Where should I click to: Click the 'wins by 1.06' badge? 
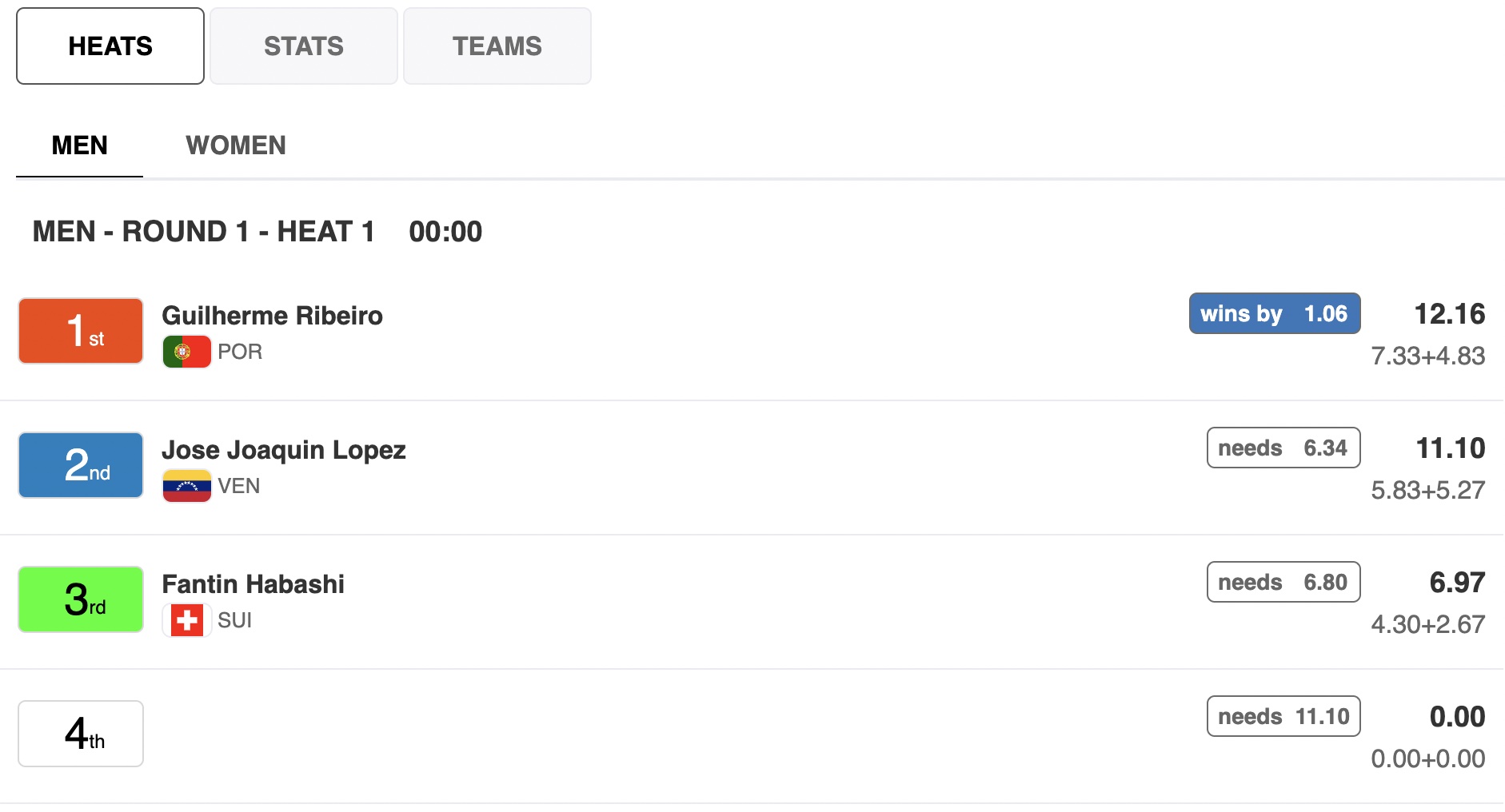click(x=1275, y=313)
